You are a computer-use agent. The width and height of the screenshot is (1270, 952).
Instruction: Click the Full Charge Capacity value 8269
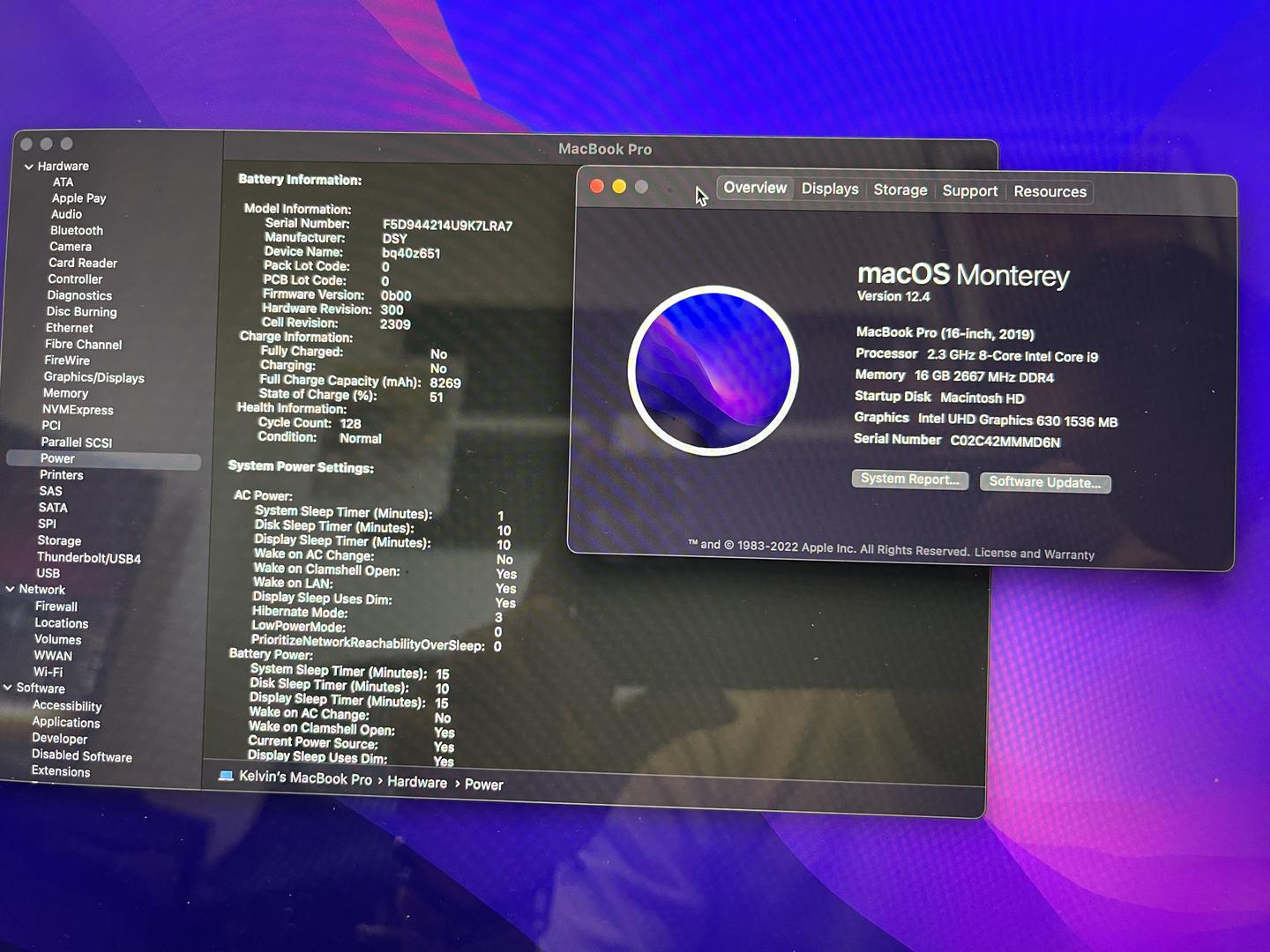pos(445,383)
